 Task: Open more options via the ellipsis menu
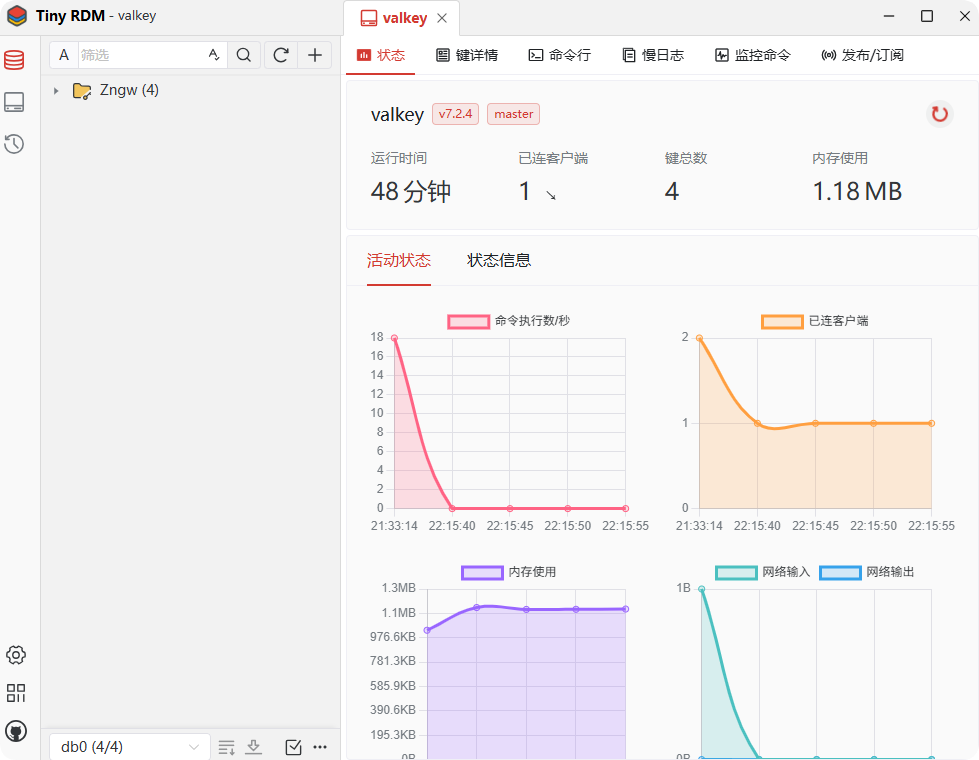[320, 747]
